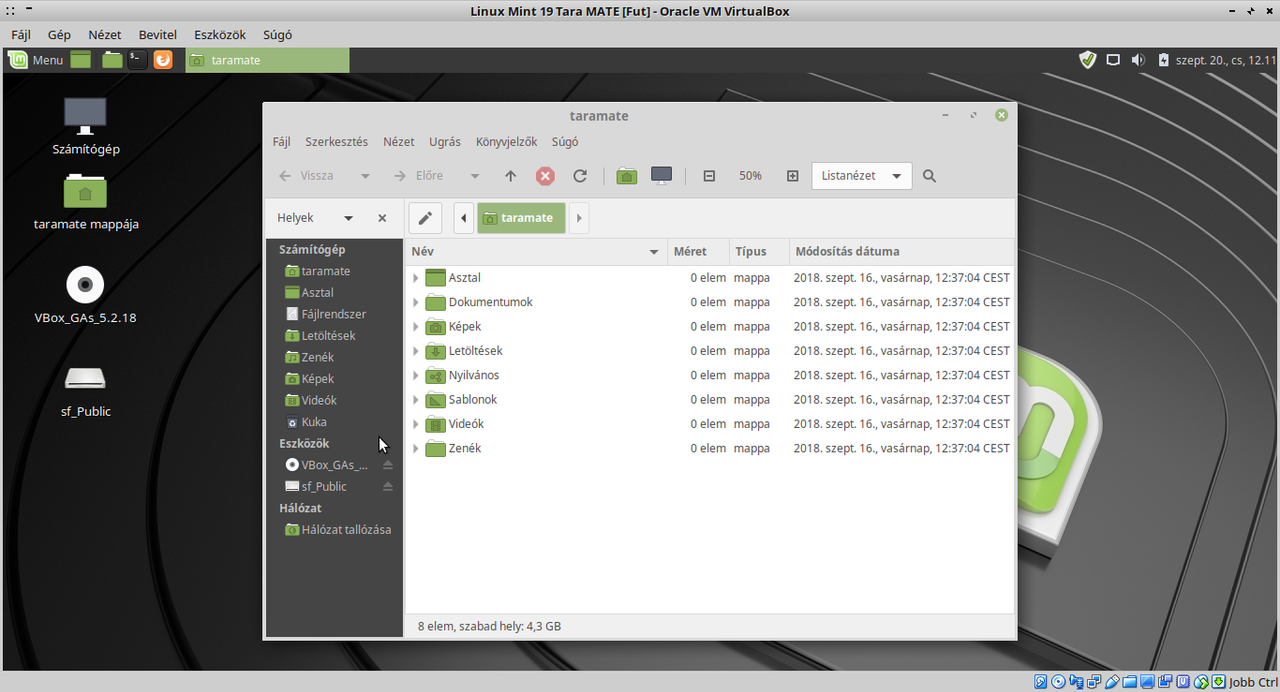Open the Mint Menu button
Image resolution: width=1280 pixels, height=692 pixels.
36,60
